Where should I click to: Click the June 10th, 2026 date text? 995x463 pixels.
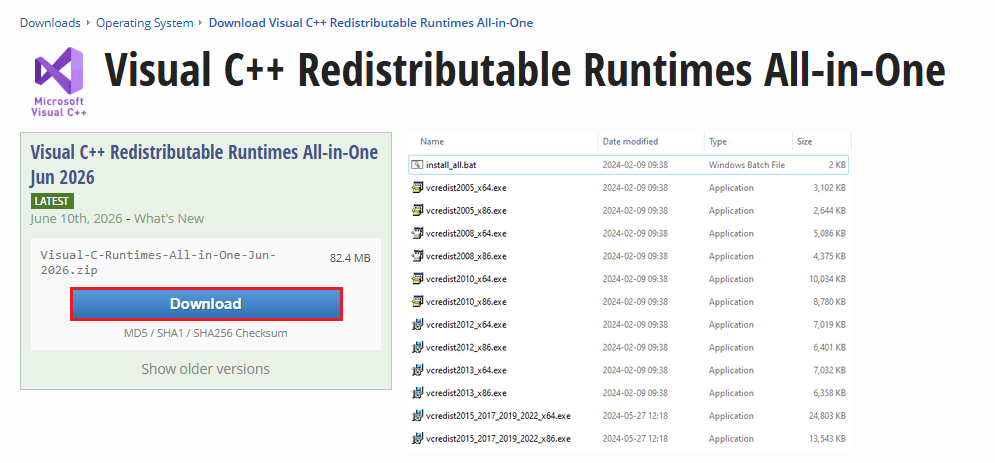[x=76, y=219]
